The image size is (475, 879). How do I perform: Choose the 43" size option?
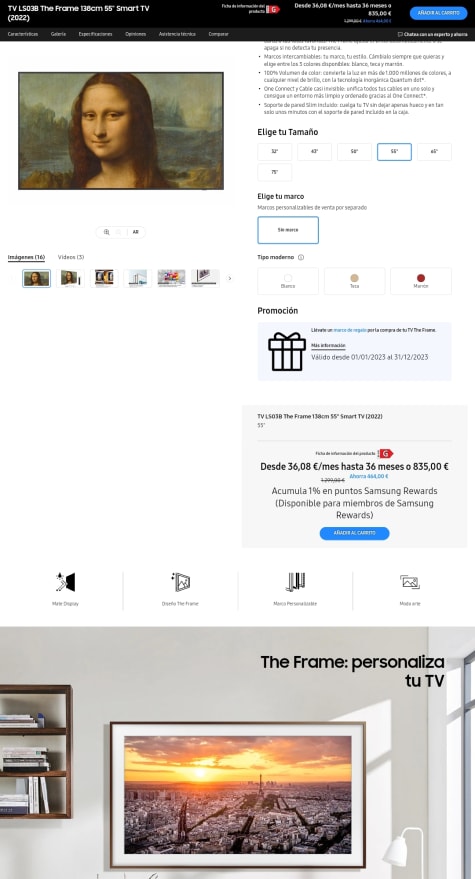click(314, 152)
